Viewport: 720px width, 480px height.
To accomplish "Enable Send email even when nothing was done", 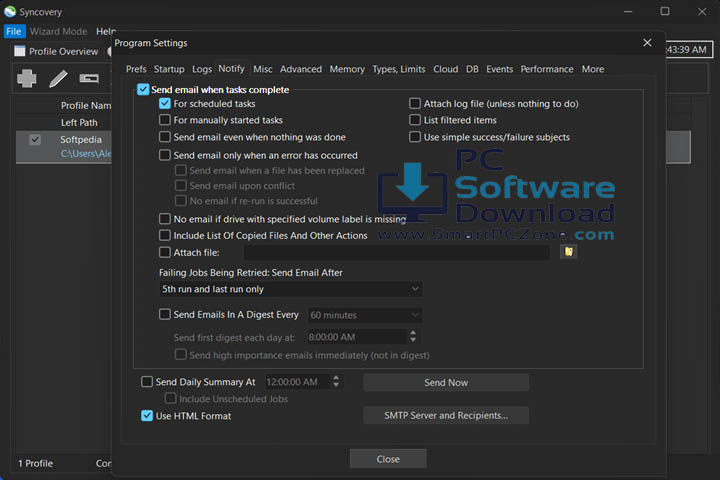I will tap(164, 137).
